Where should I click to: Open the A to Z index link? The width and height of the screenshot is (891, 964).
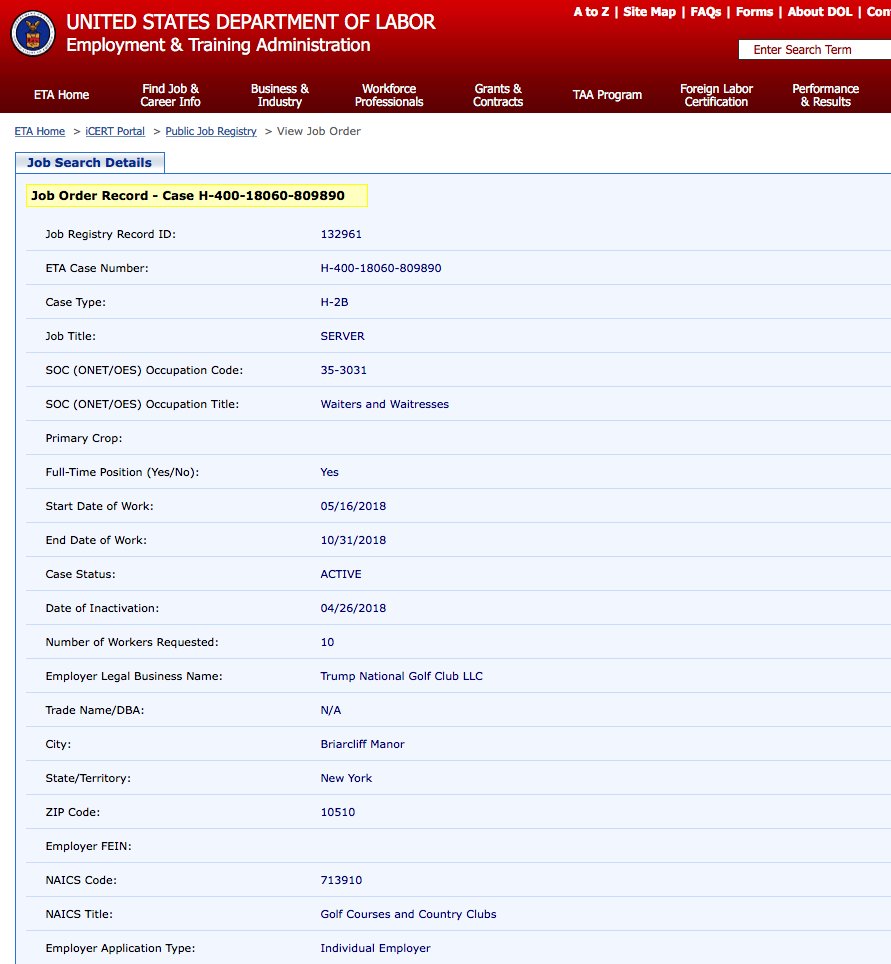coord(591,12)
